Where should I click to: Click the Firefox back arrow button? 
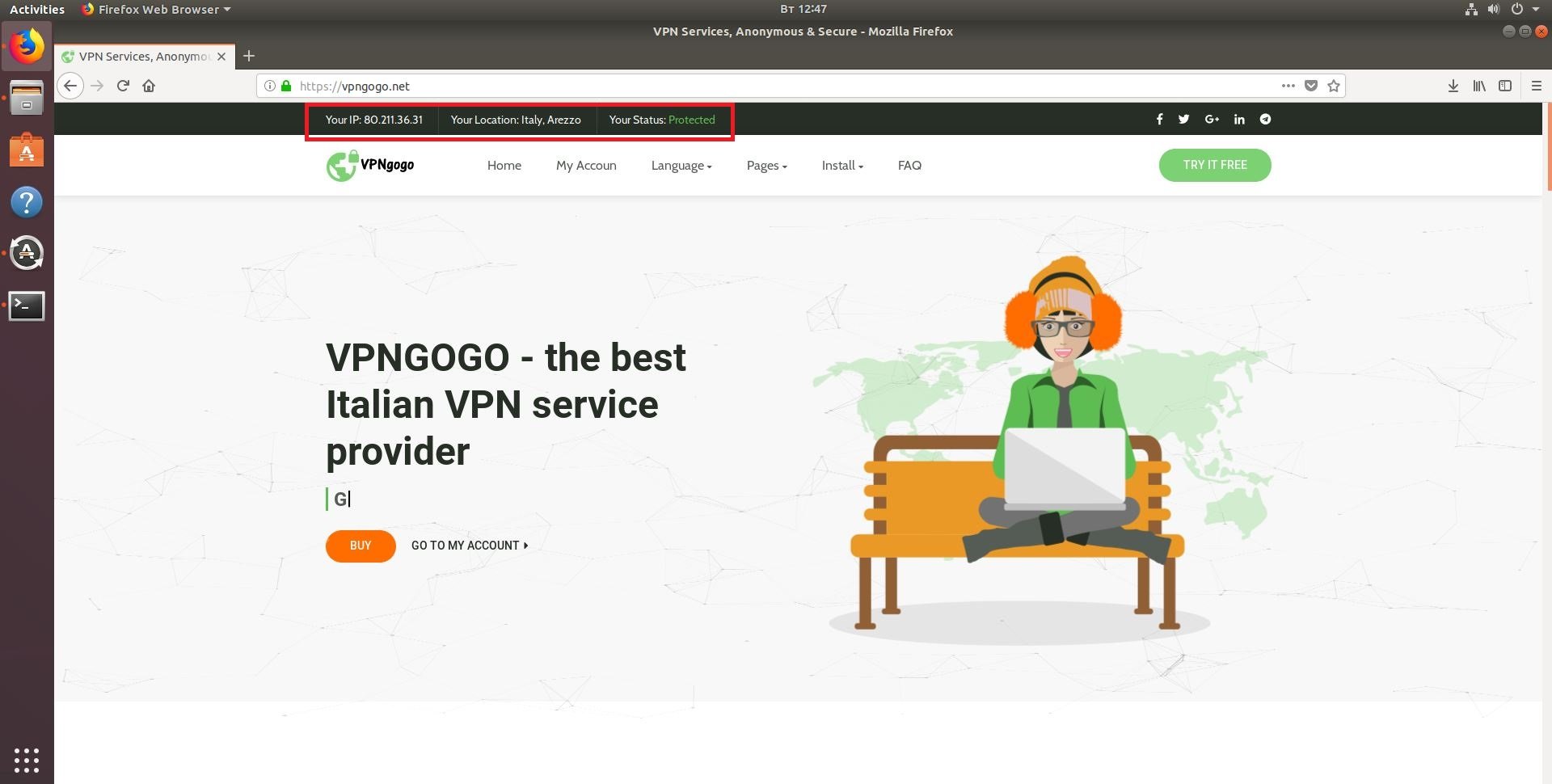click(x=70, y=86)
